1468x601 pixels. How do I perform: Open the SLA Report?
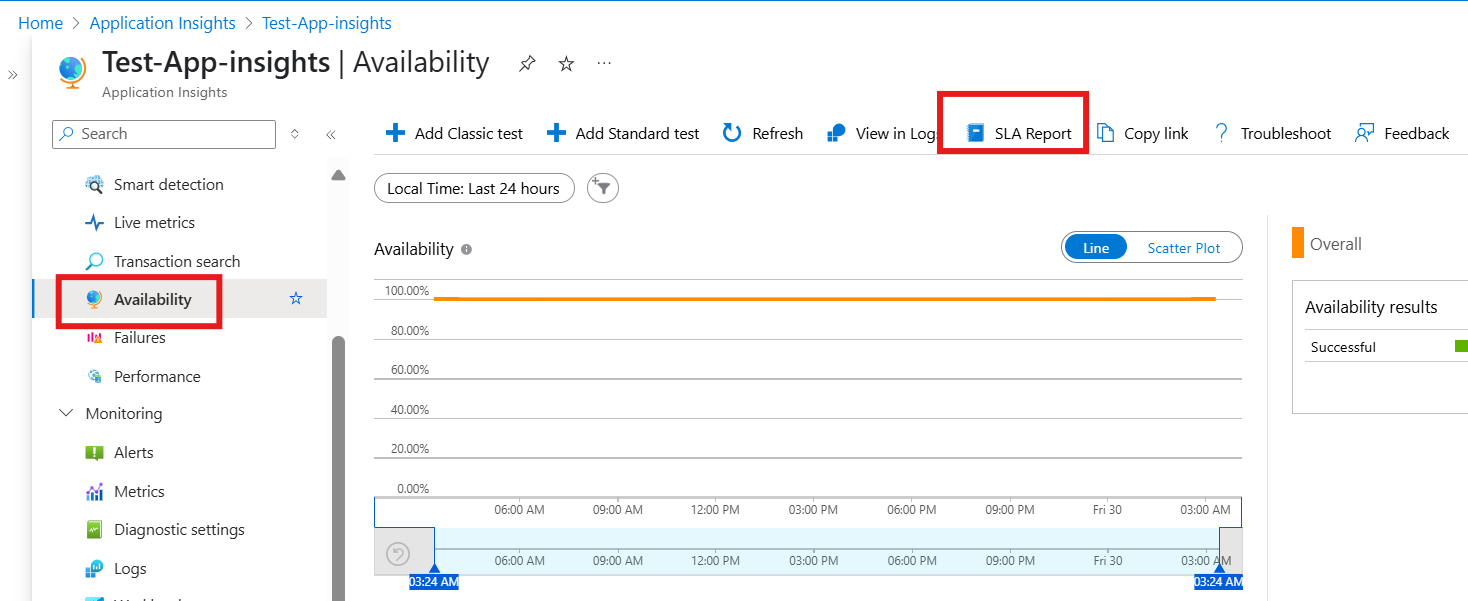point(1019,133)
